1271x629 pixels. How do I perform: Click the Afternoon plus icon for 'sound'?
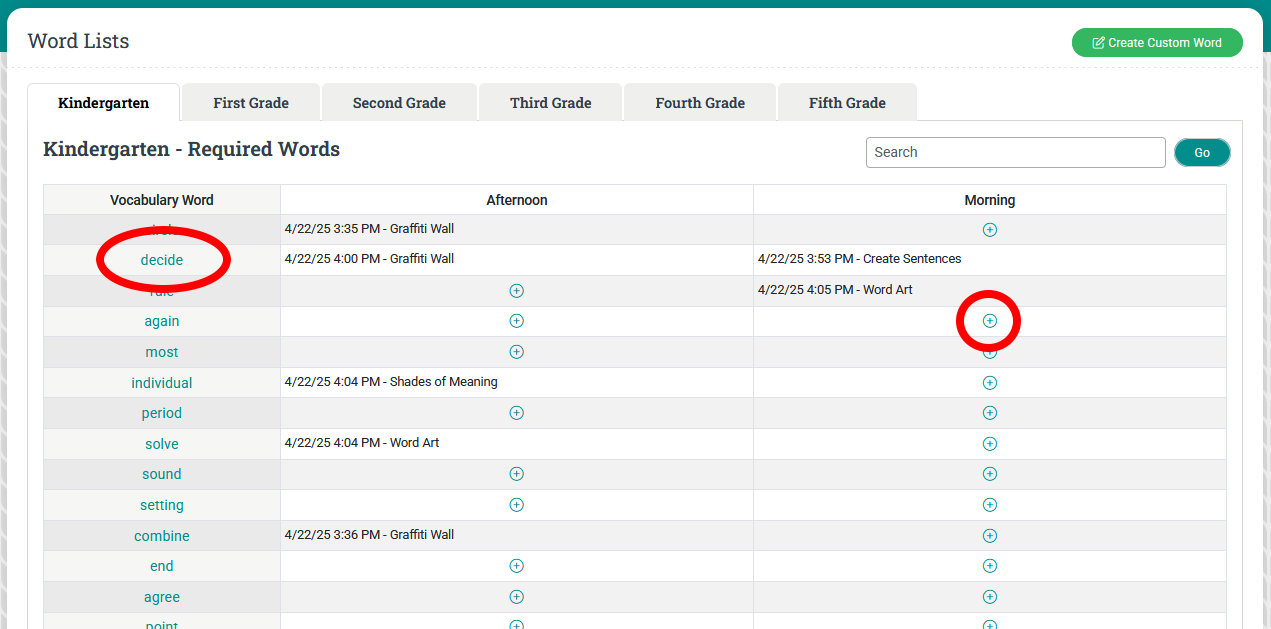pos(516,474)
